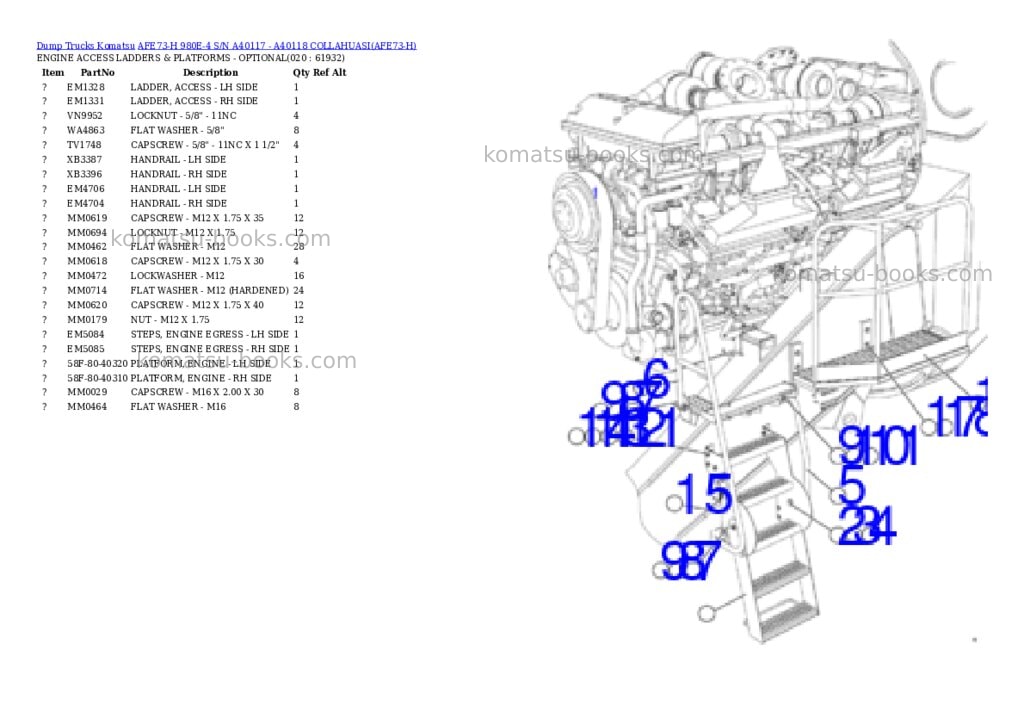Click description STEPS, ENGINE EGRESS - LH SIDE
The width and height of the screenshot is (1024, 725).
pos(210,334)
